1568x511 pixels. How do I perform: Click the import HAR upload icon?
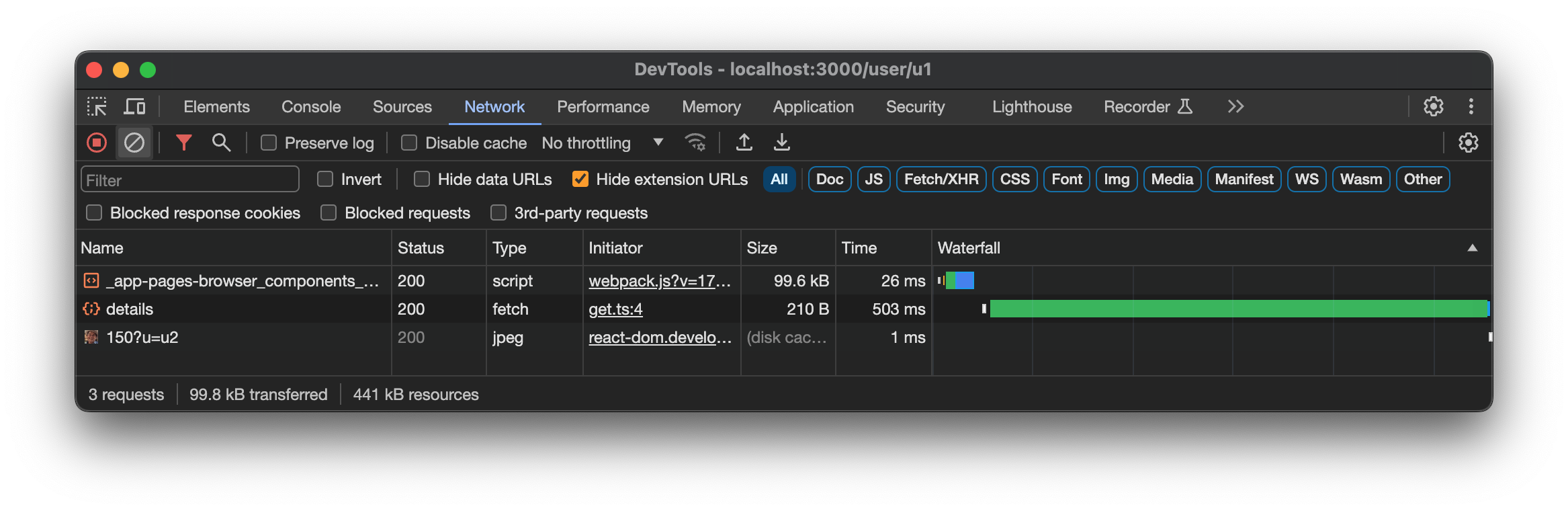(x=744, y=143)
